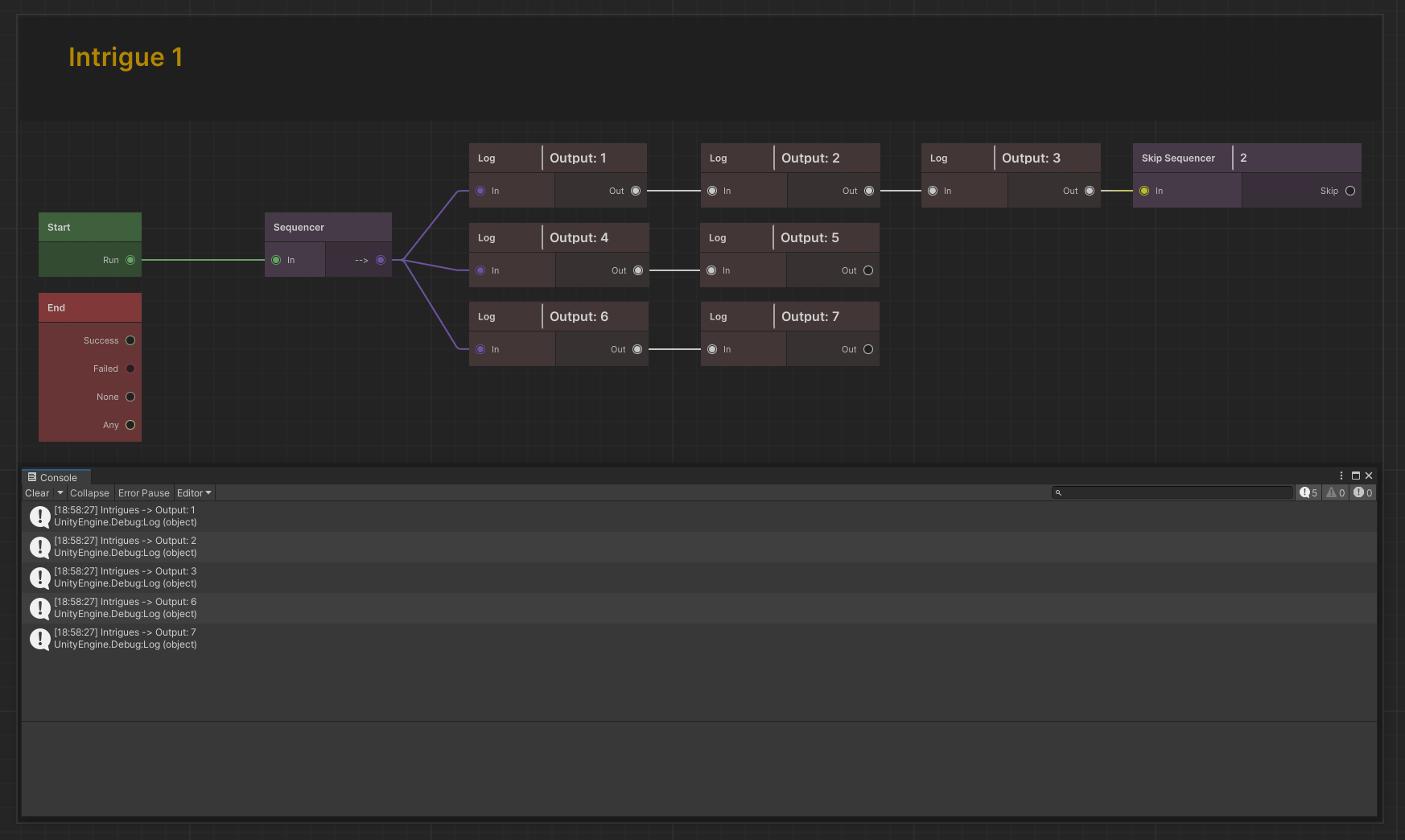Click Out port of Output: 7 log node

coord(868,349)
